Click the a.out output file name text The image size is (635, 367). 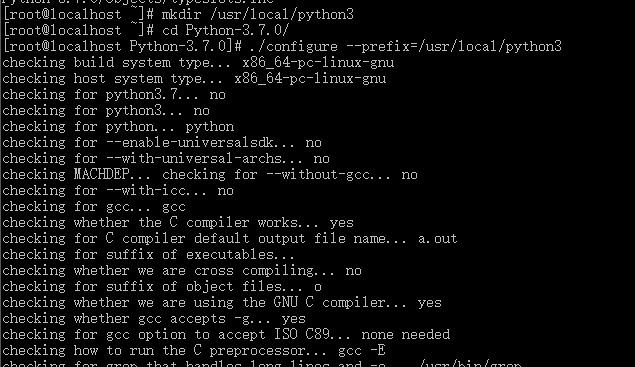(x=437, y=239)
